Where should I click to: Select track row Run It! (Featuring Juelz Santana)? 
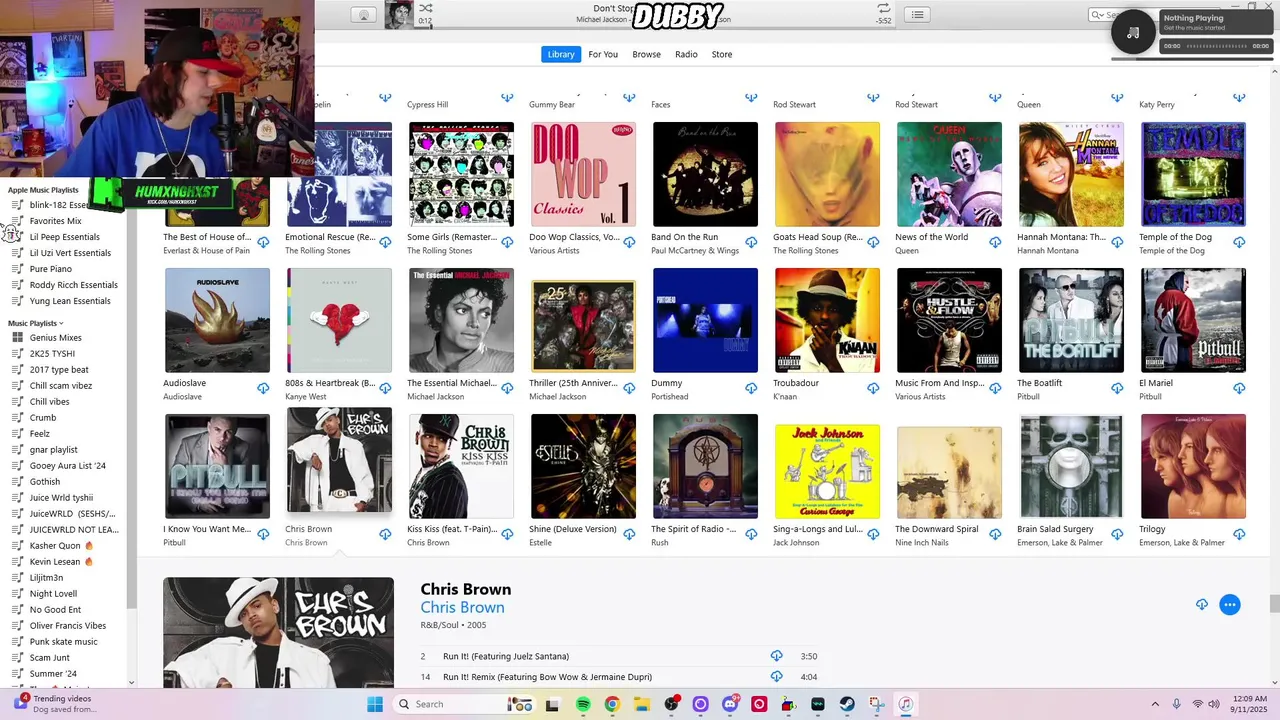tap(619, 656)
